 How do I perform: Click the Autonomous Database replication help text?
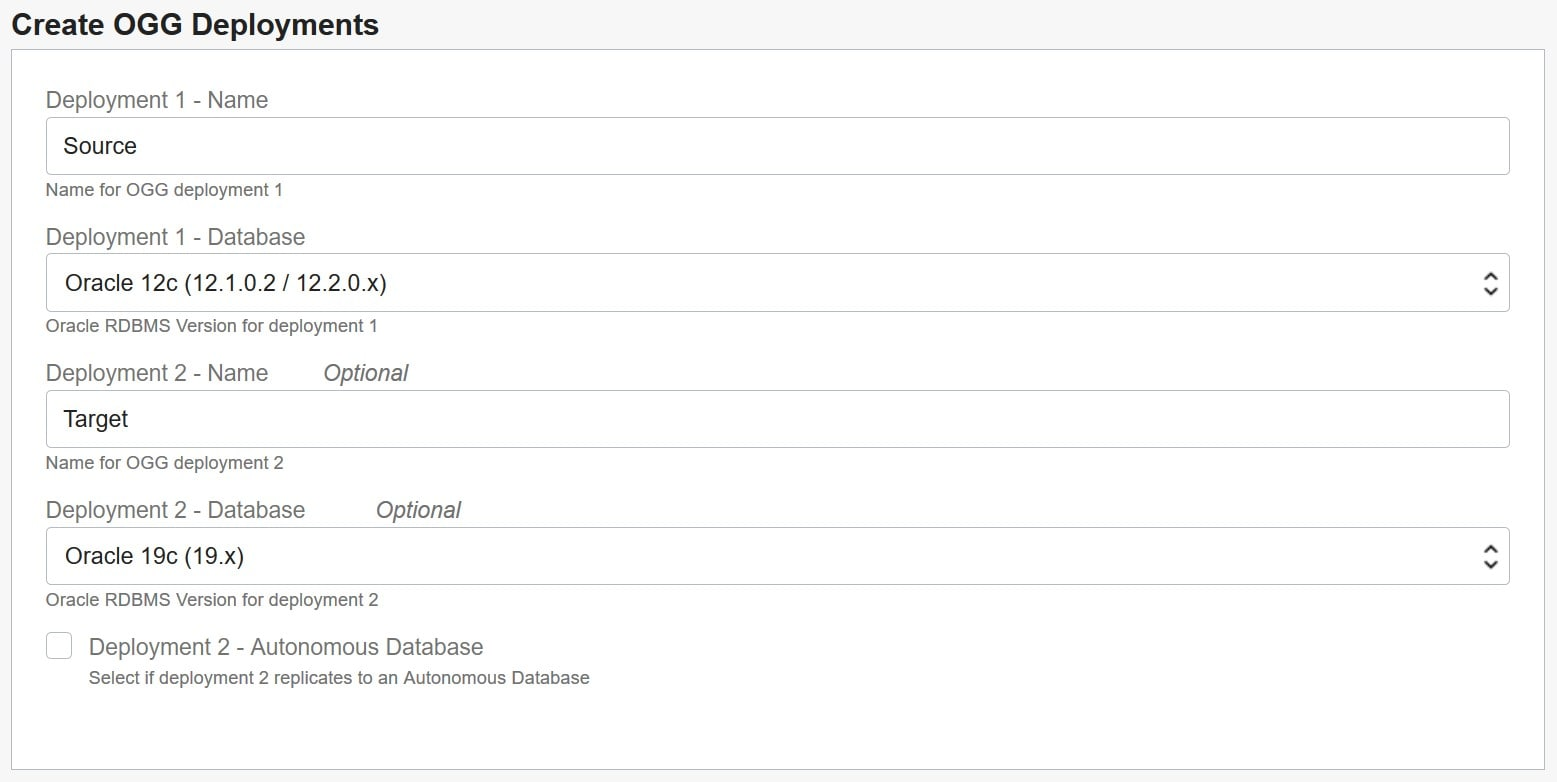pos(339,678)
